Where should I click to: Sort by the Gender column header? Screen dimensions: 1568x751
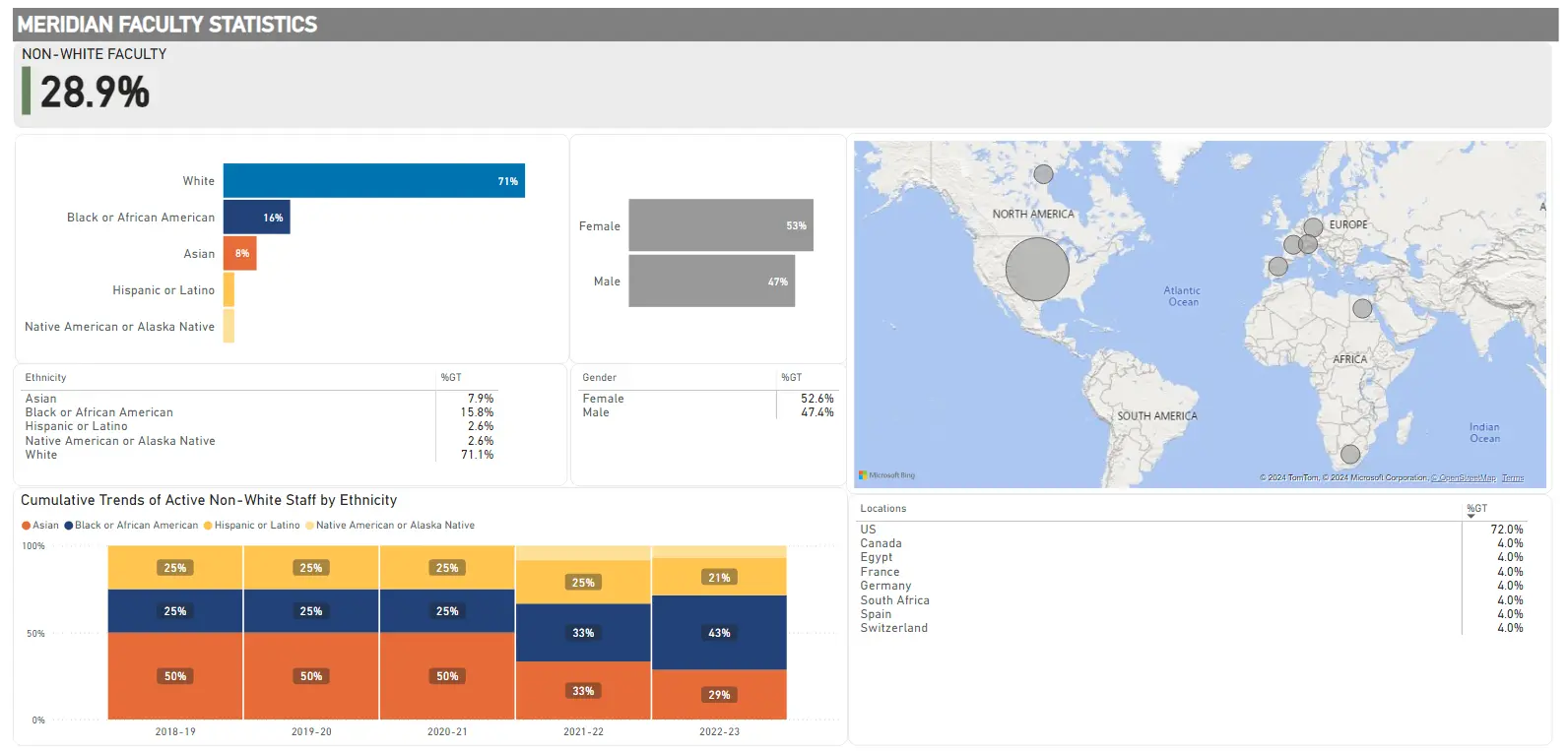pyautogui.click(x=599, y=378)
